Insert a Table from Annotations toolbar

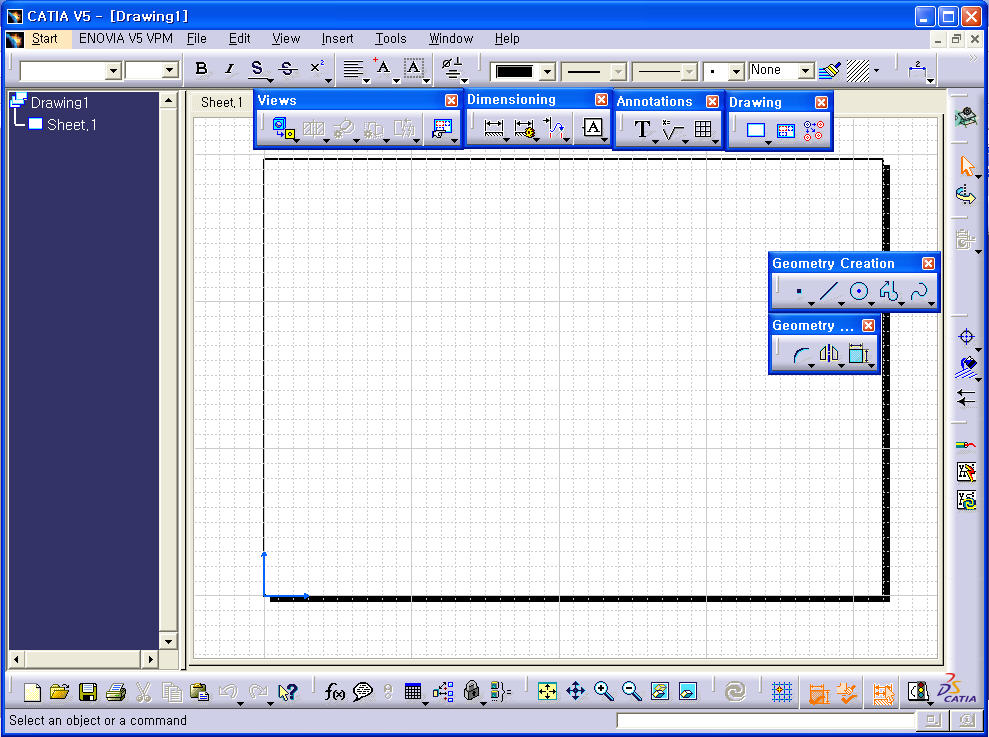click(x=703, y=130)
